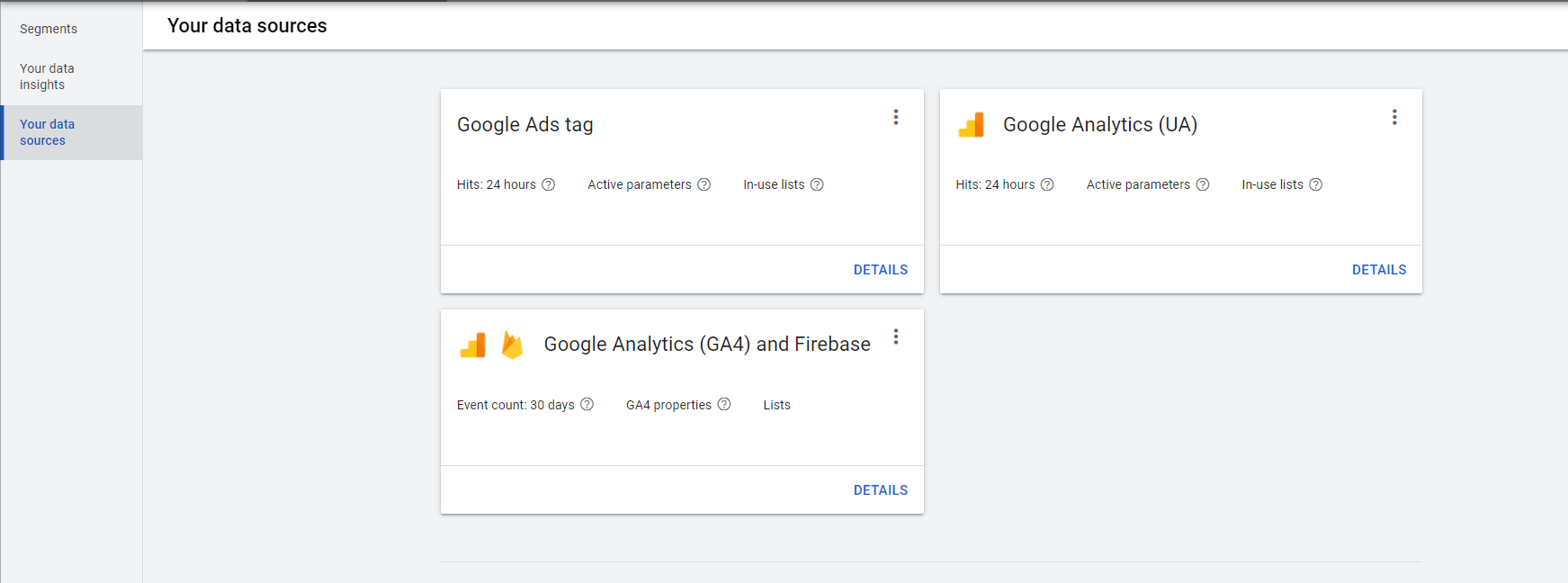Click the GA4 properties label

tap(668, 405)
